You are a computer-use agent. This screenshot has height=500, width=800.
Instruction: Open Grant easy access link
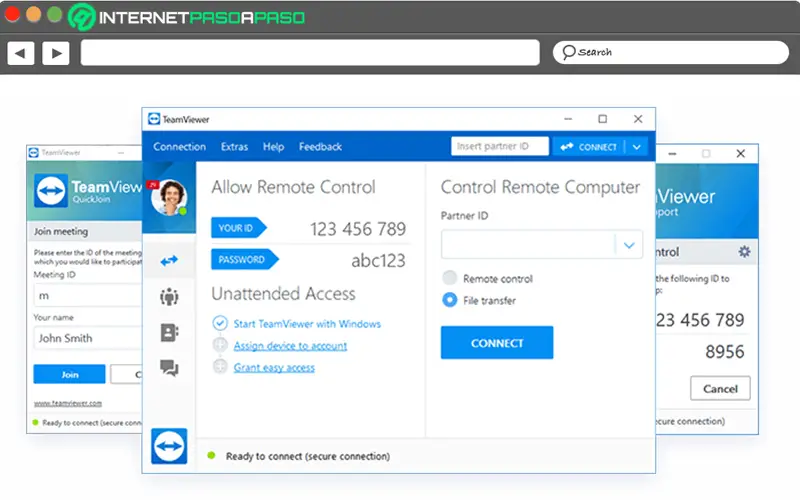pos(274,367)
